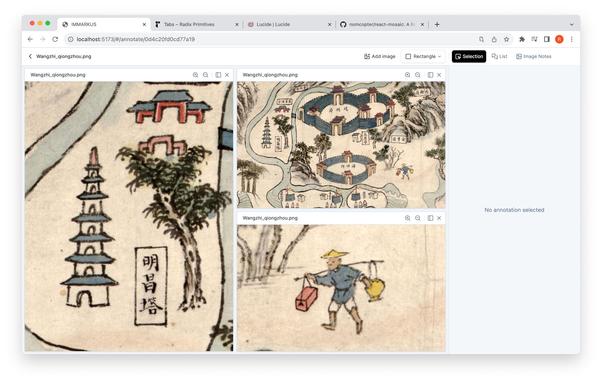Close the top-right map pane

[x=439, y=75]
